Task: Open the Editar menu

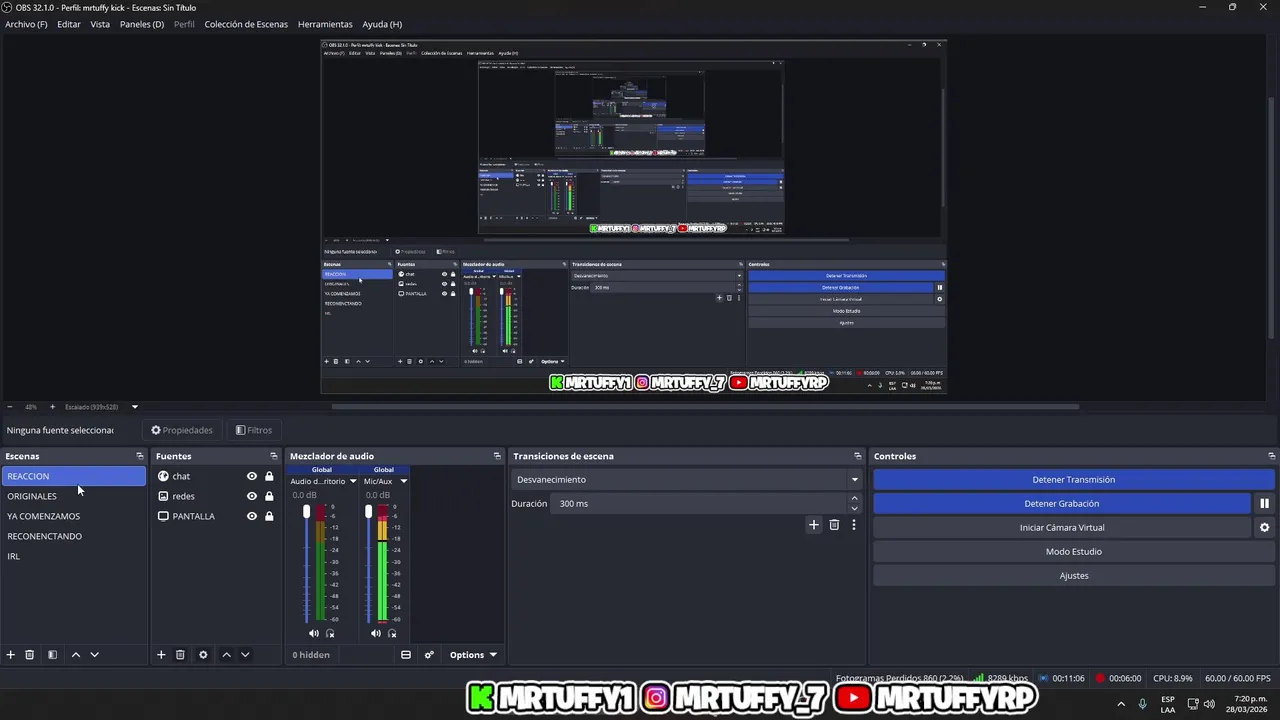Action: point(69,24)
